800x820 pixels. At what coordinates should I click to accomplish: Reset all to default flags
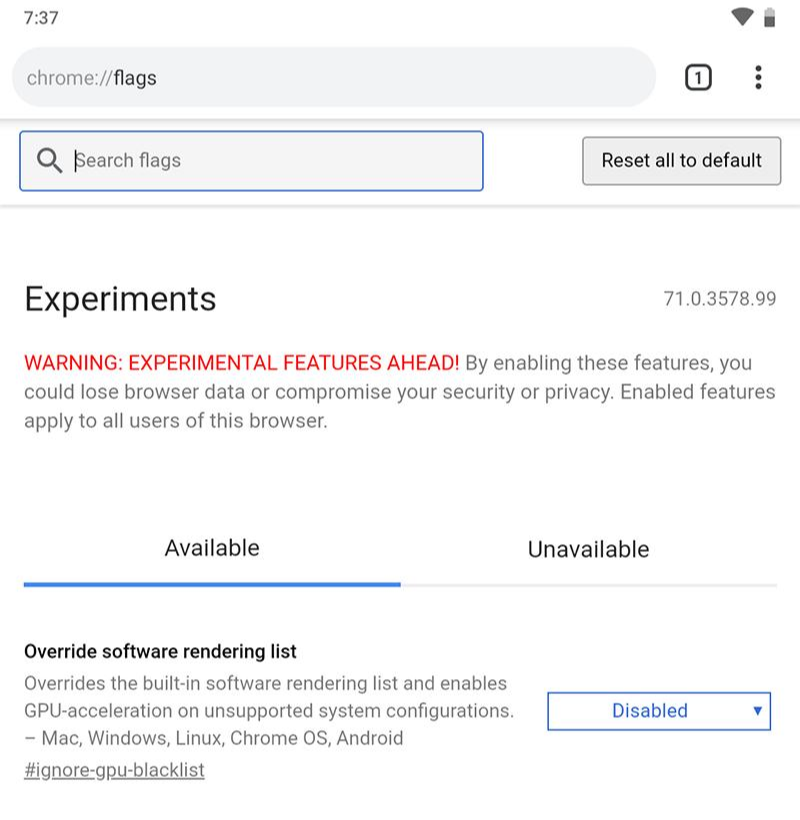682,161
